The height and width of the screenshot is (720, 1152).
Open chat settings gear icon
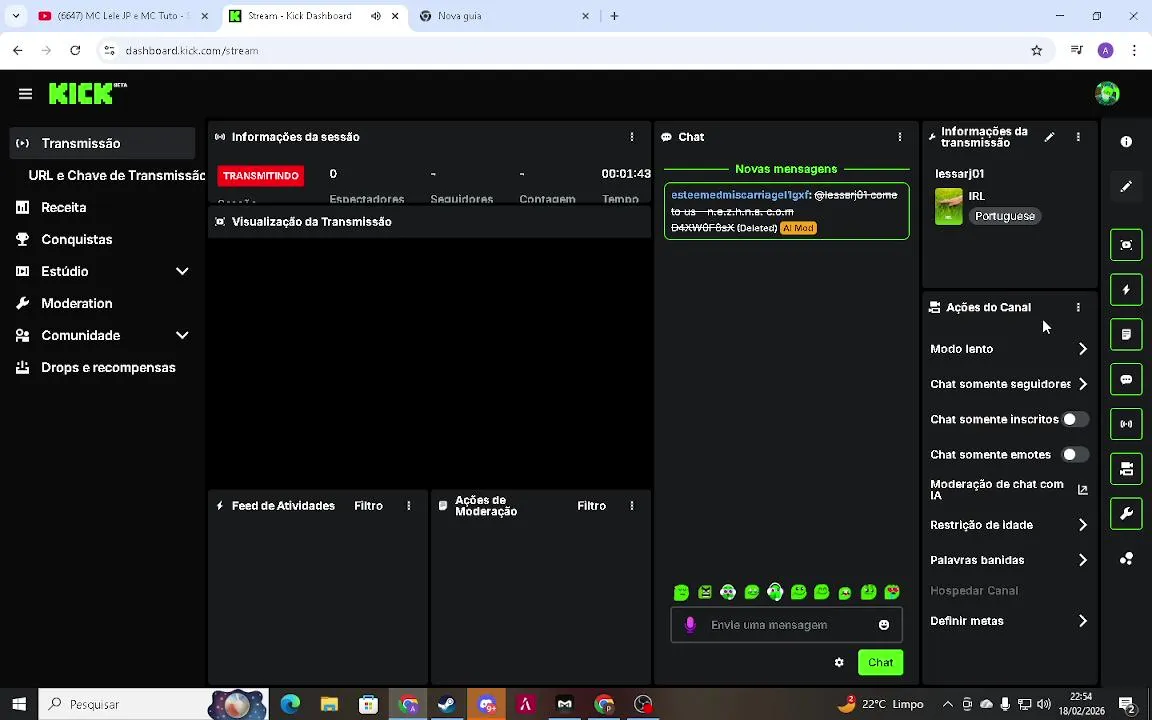(839, 662)
